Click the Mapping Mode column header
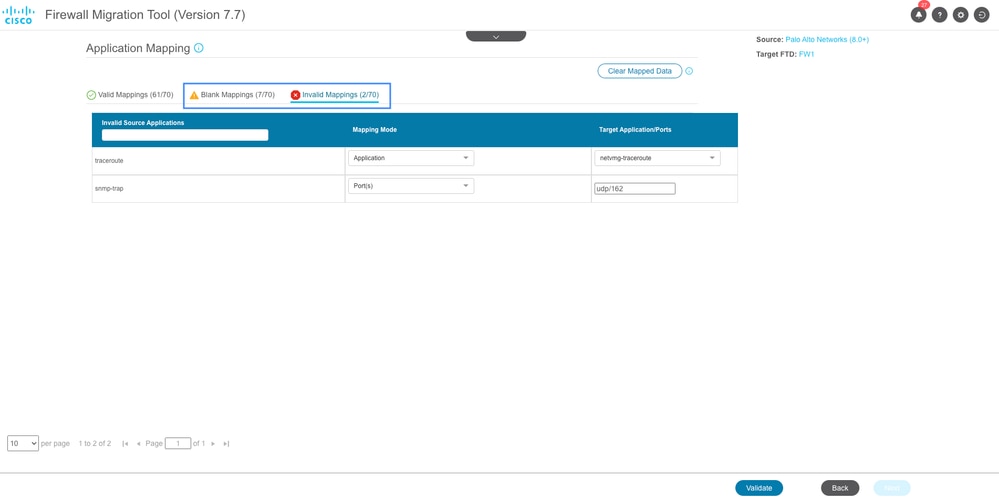The image size is (999, 499). click(375, 130)
